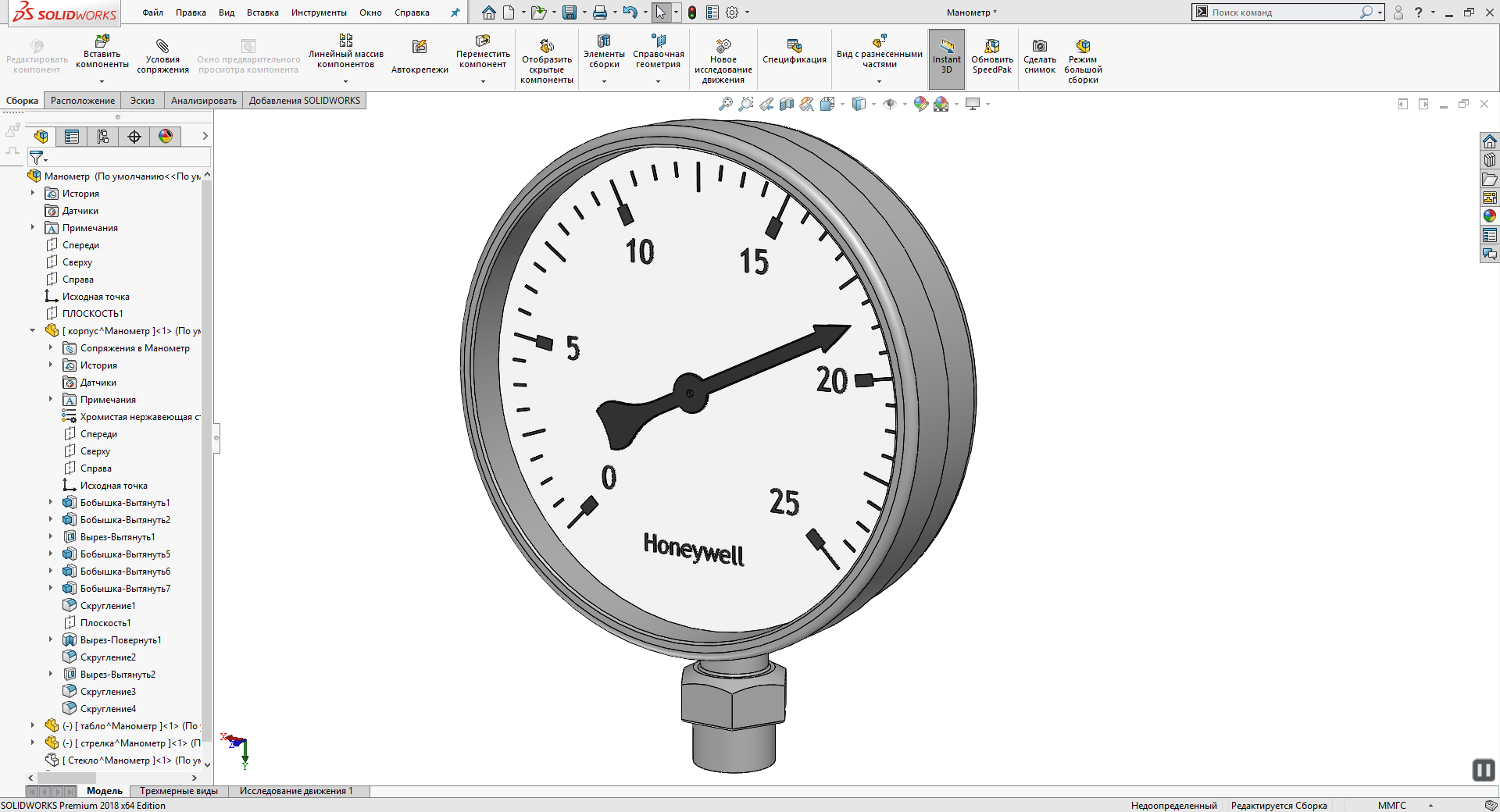Select the Скругление1 feature in tree

108,606
